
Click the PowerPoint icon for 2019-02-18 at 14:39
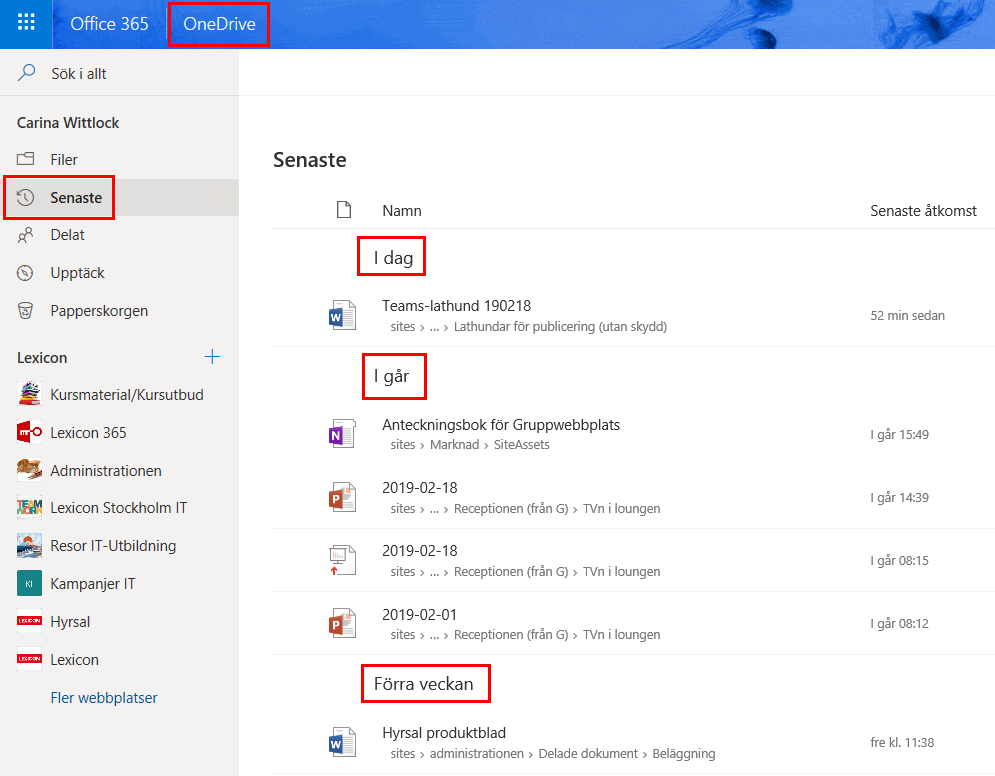point(343,497)
